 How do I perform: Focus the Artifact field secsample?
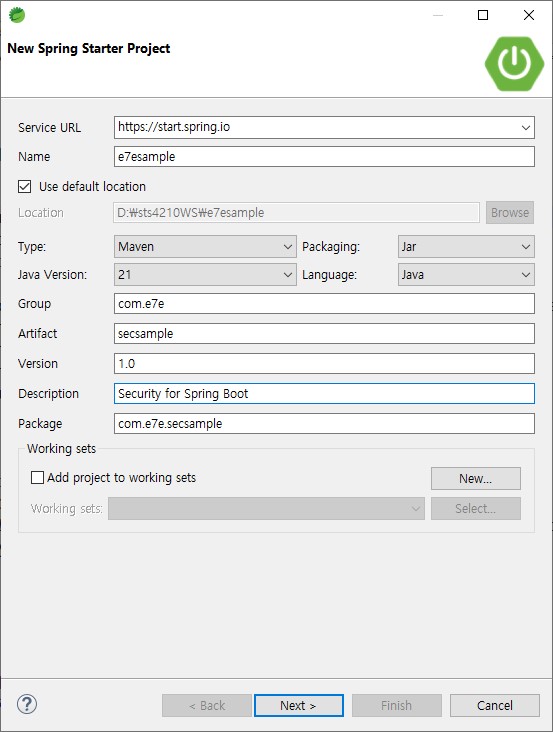pos(324,334)
